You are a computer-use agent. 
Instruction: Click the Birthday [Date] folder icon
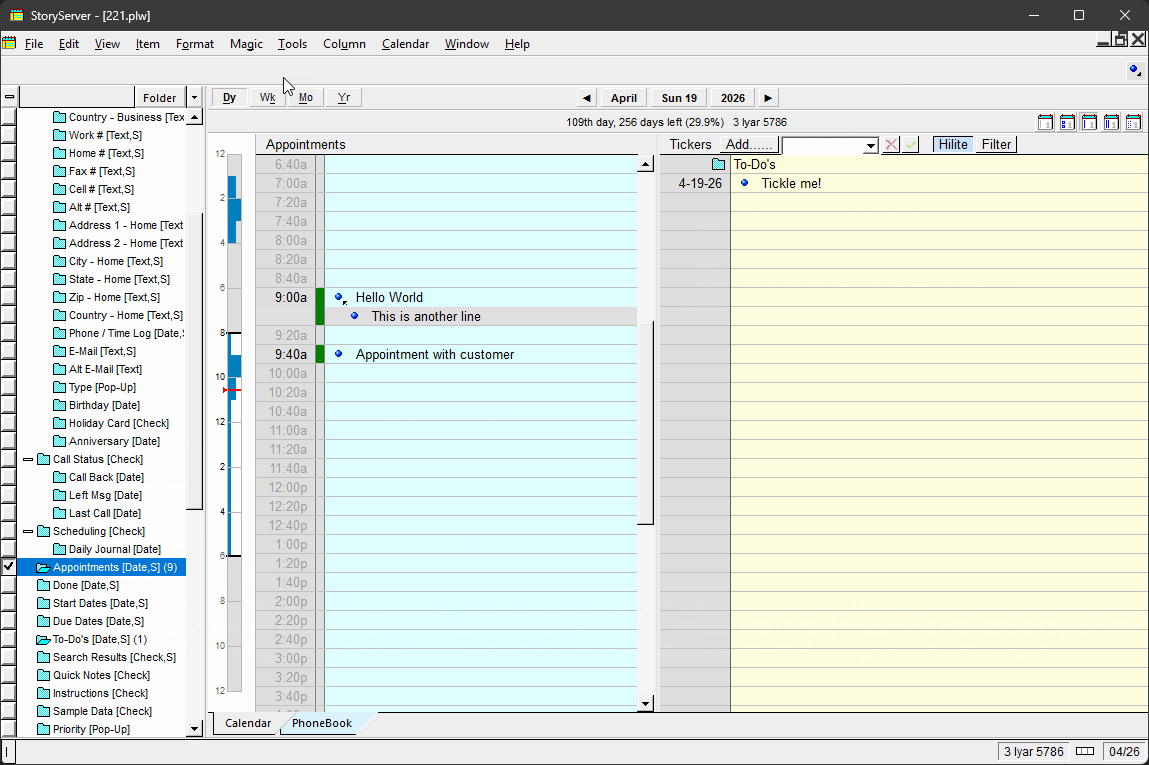(59, 405)
